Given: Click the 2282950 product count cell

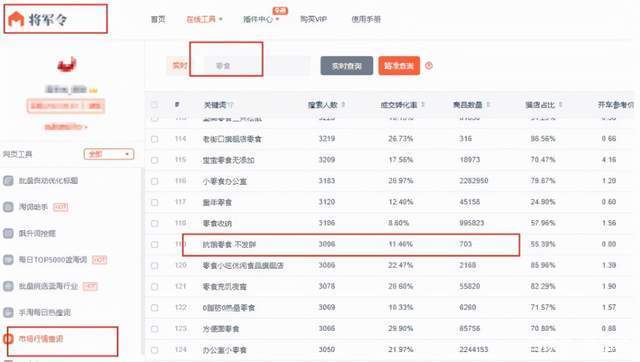Looking at the screenshot, I should (473, 181).
